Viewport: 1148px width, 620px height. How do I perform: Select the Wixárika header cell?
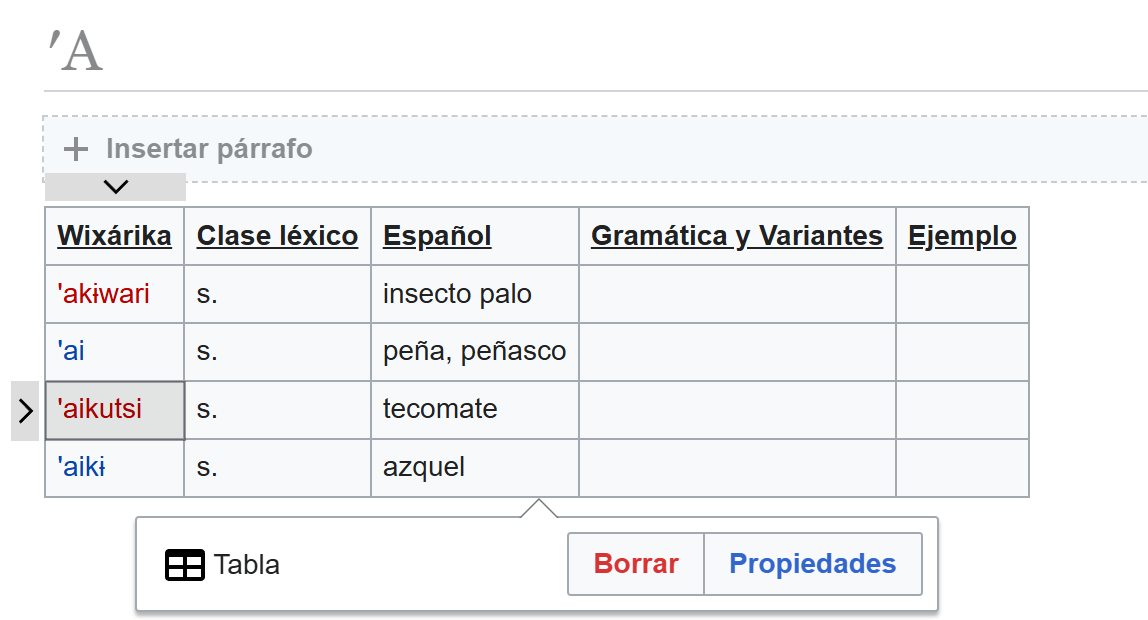(x=114, y=236)
